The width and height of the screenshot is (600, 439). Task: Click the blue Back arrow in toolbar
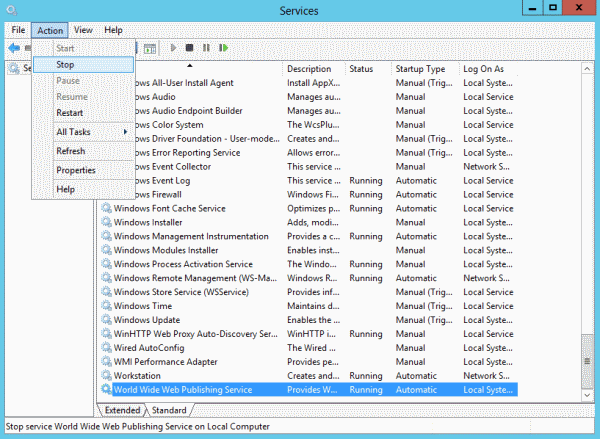[14, 48]
